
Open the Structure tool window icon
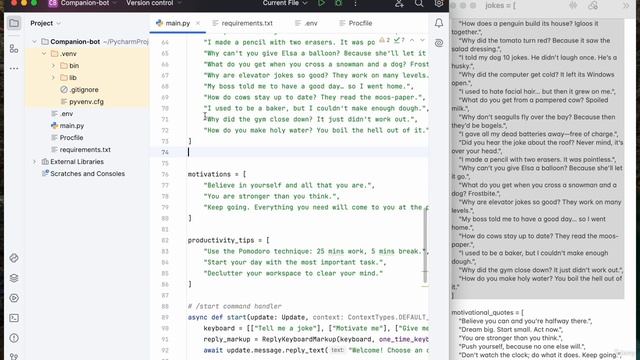[x=14, y=49]
